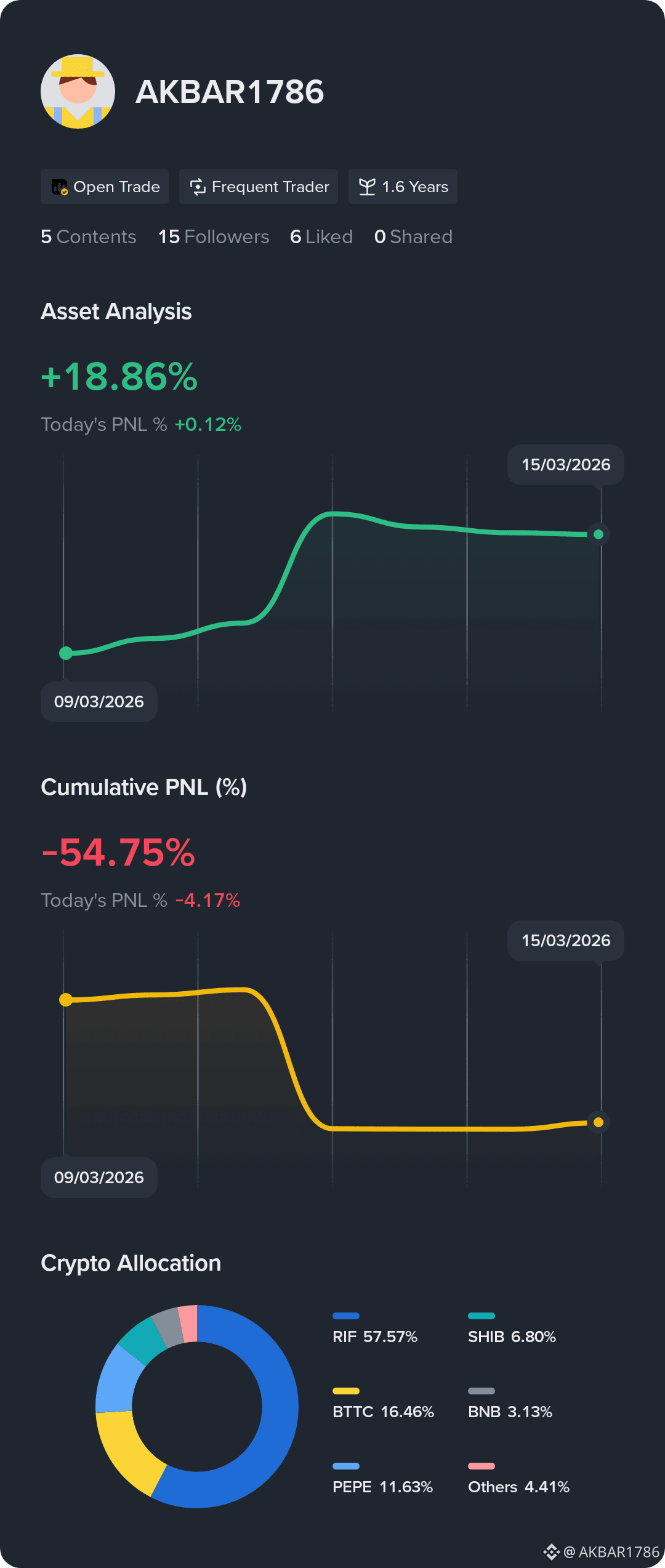Select the yellow end-point dot on PNL chart

598,1122
